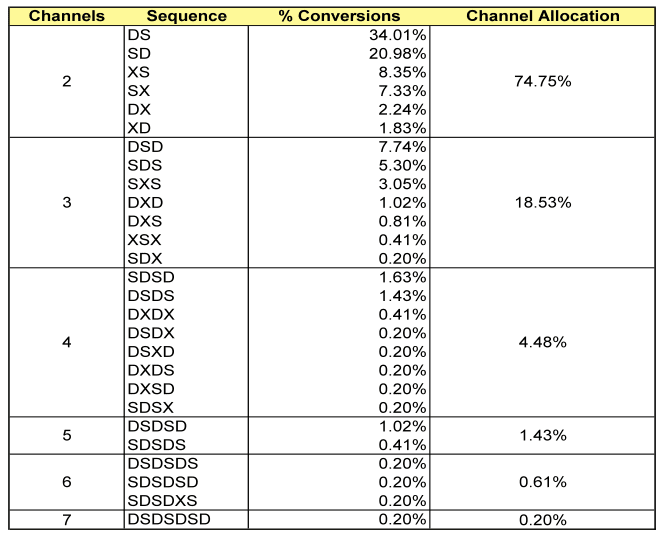Select the SDSD sequence cell
This screenshot has width=664, height=537.
click(149, 277)
